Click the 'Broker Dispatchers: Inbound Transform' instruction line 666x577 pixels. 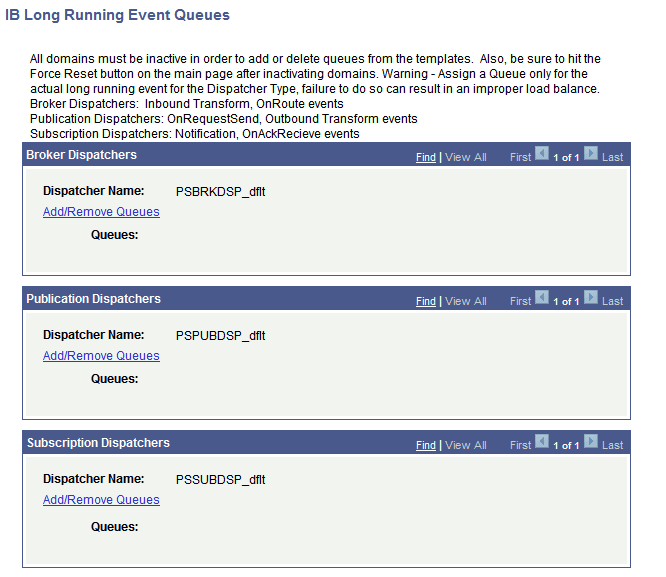tap(187, 104)
